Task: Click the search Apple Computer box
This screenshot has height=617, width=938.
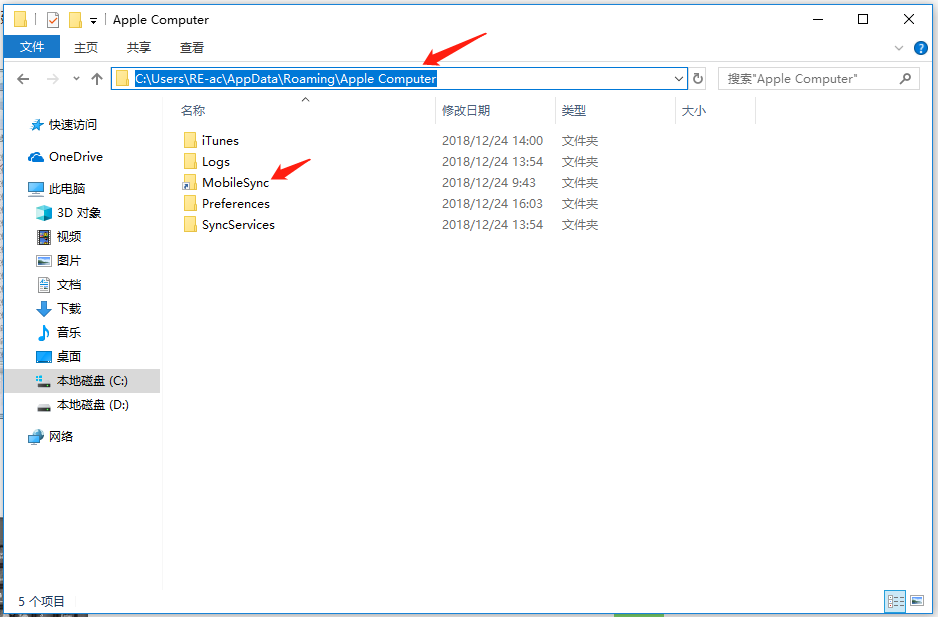Action: coord(818,78)
